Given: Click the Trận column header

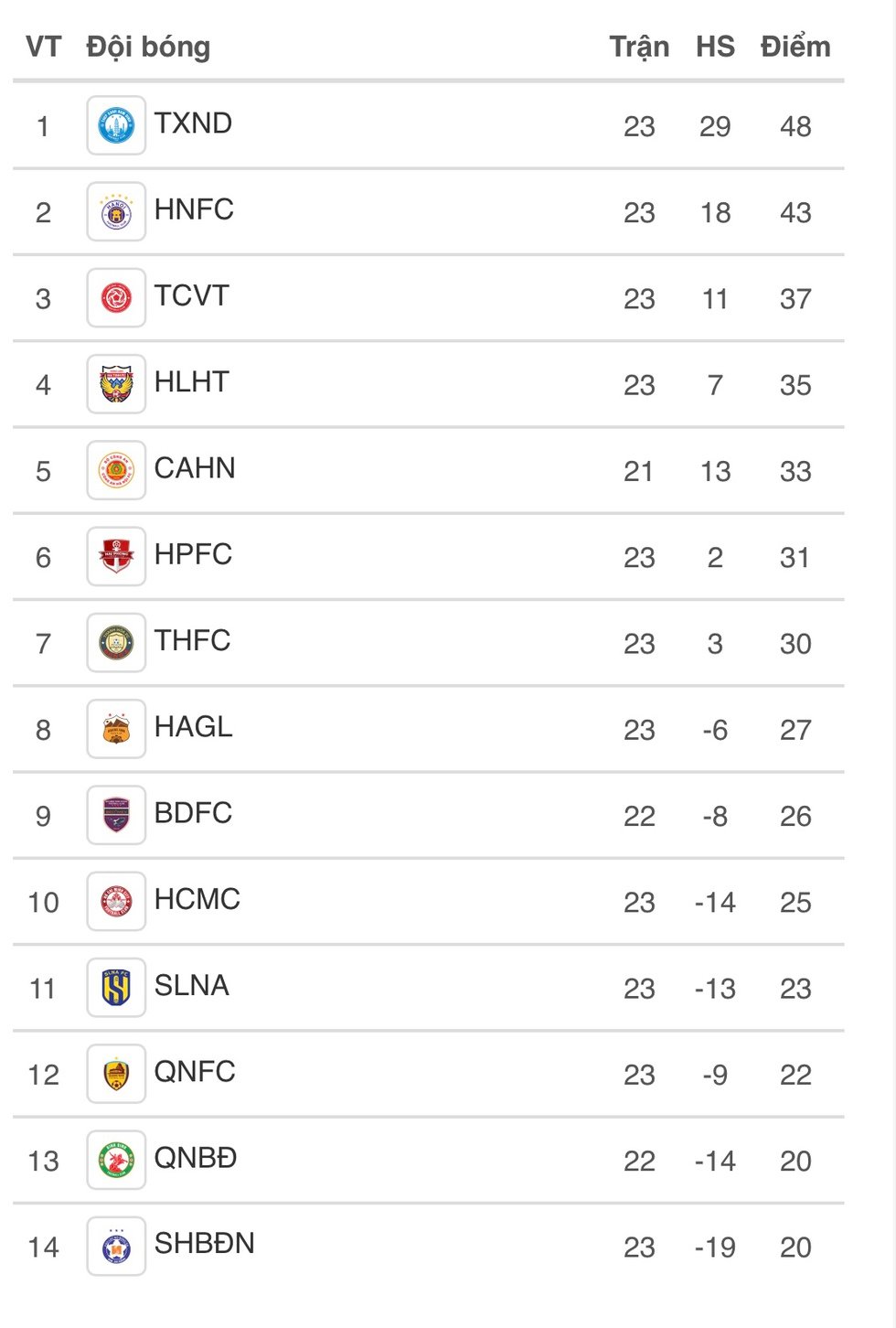Looking at the screenshot, I should [639, 48].
